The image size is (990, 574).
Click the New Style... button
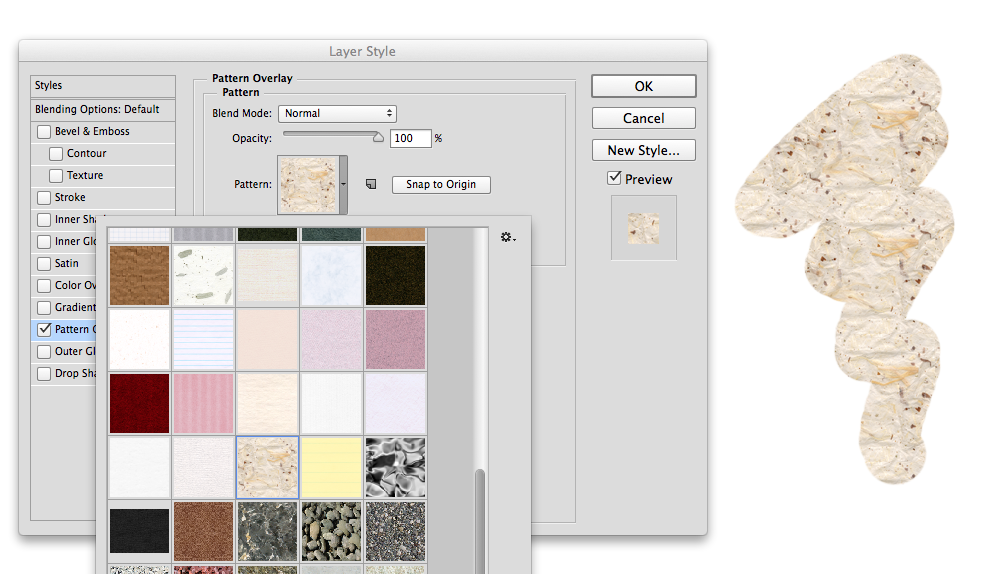pos(643,150)
